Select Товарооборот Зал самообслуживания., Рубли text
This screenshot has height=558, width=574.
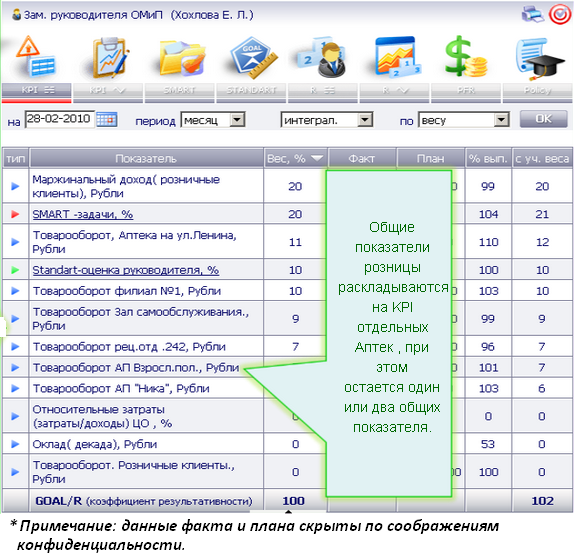click(141, 319)
